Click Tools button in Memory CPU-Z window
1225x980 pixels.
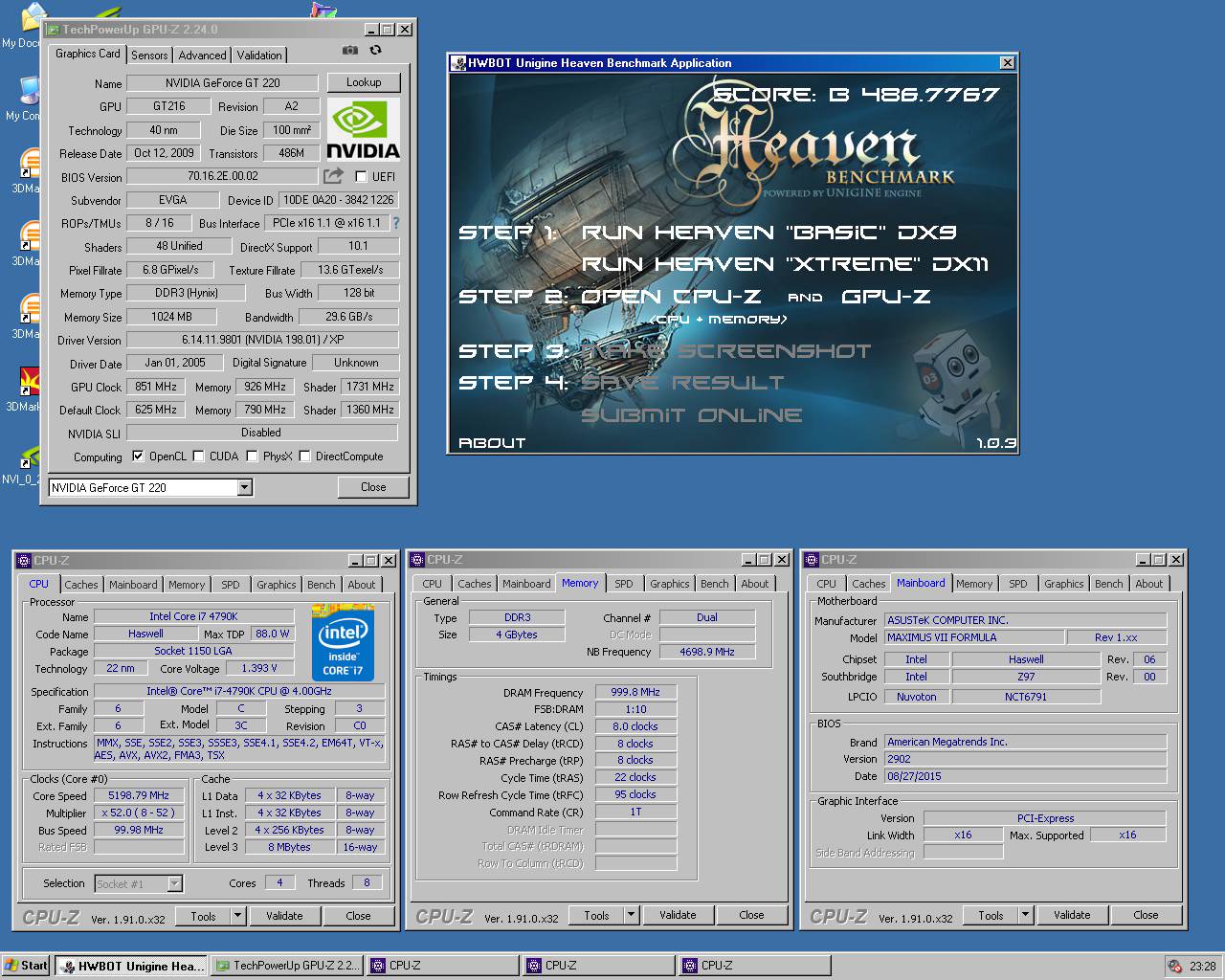(596, 915)
